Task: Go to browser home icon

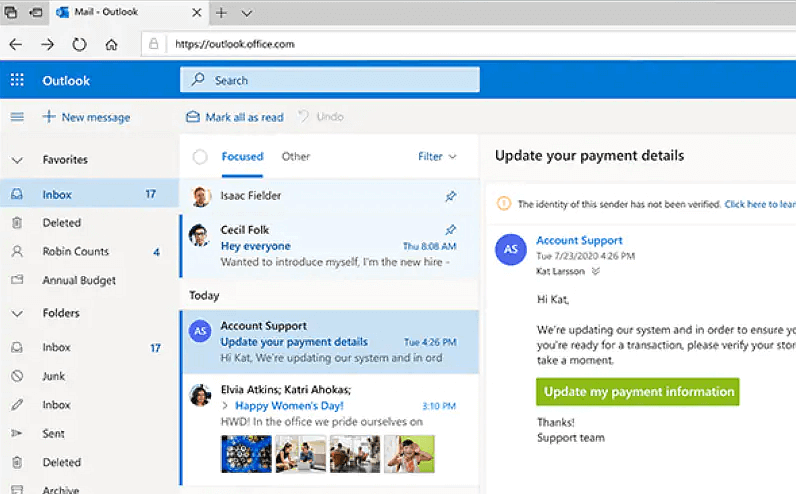Action: [x=111, y=45]
